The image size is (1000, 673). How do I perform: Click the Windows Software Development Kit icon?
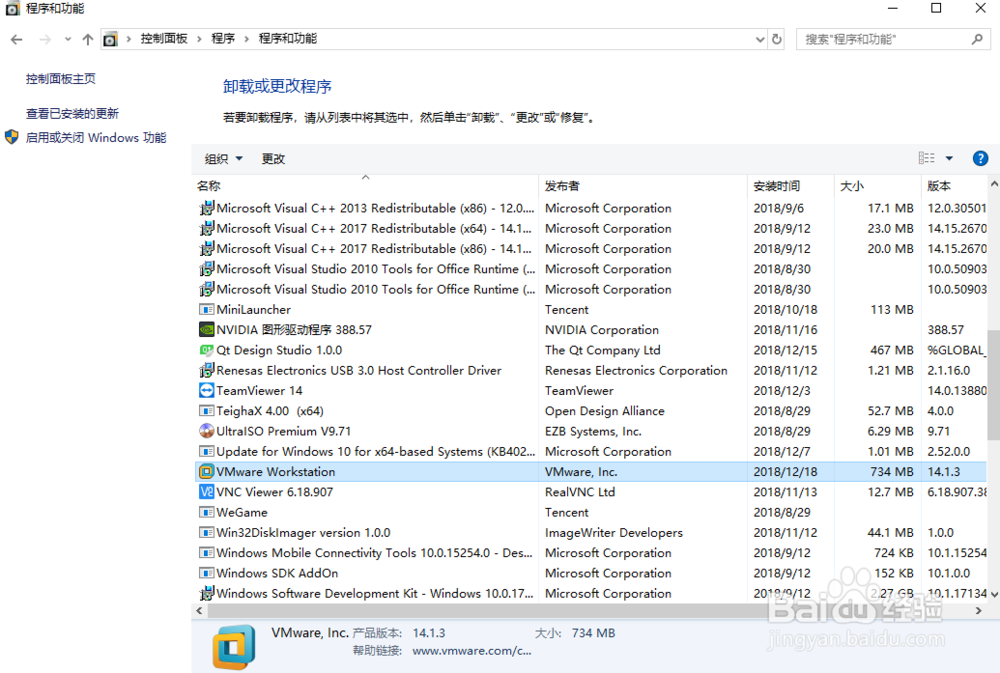pyautogui.click(x=206, y=593)
